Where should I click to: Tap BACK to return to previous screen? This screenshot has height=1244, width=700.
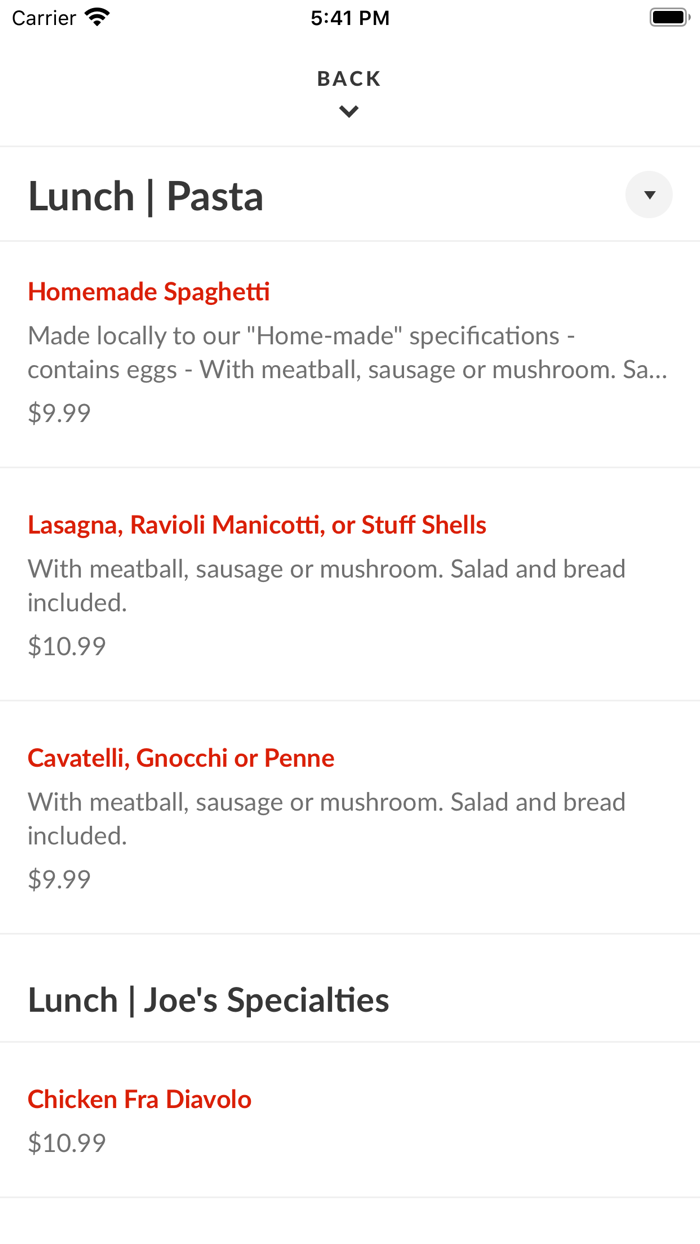pyautogui.click(x=348, y=77)
